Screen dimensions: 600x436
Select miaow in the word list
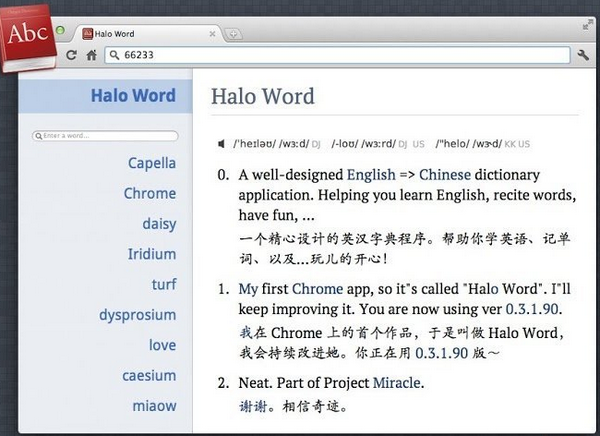coord(154,405)
